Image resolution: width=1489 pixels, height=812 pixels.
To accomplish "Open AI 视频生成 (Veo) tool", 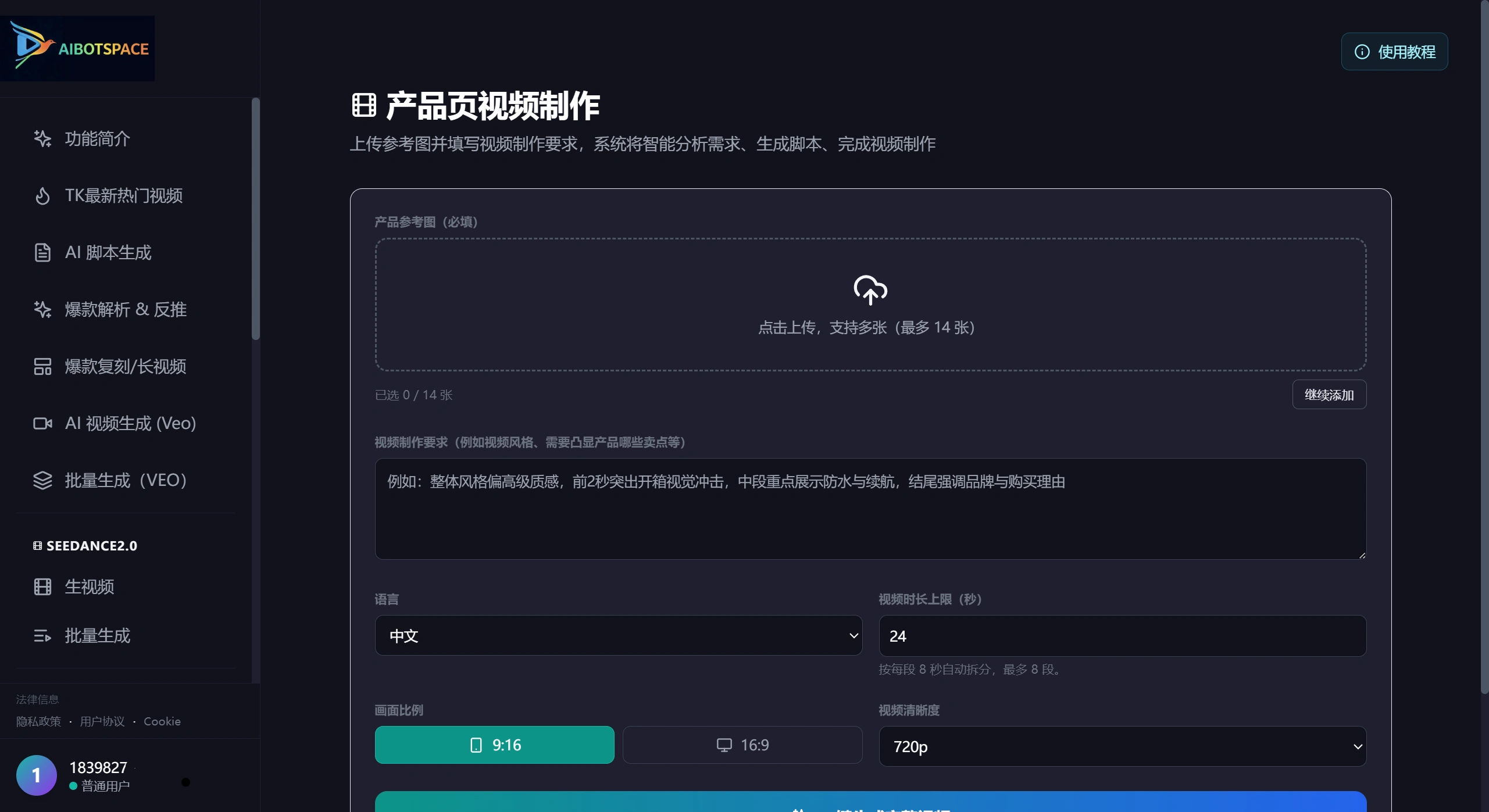I will tap(130, 423).
